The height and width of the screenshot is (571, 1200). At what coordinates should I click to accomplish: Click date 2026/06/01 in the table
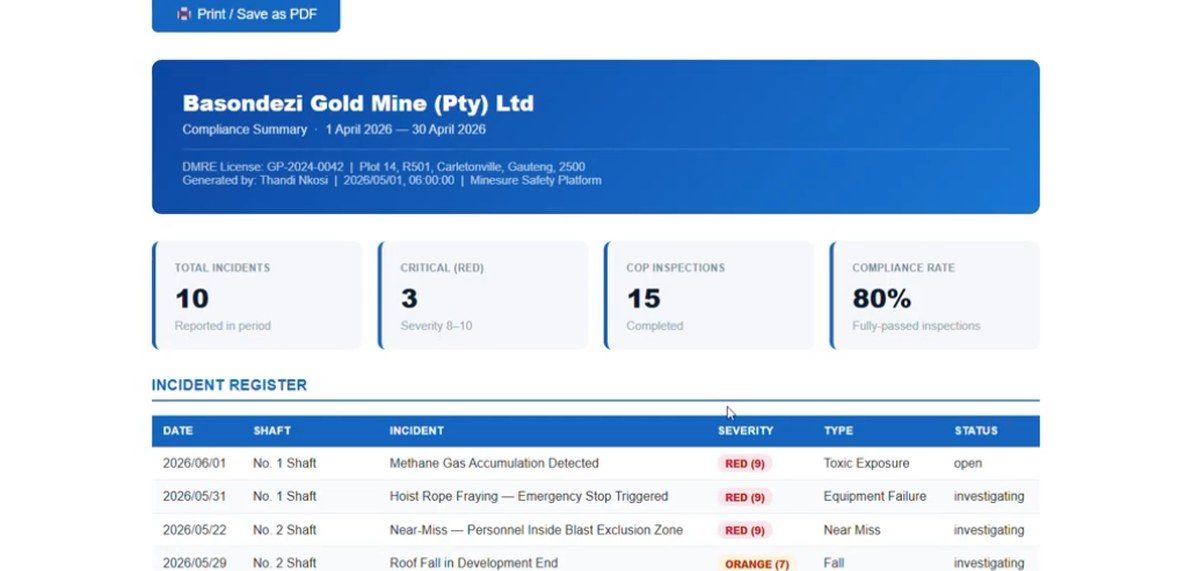195,464
